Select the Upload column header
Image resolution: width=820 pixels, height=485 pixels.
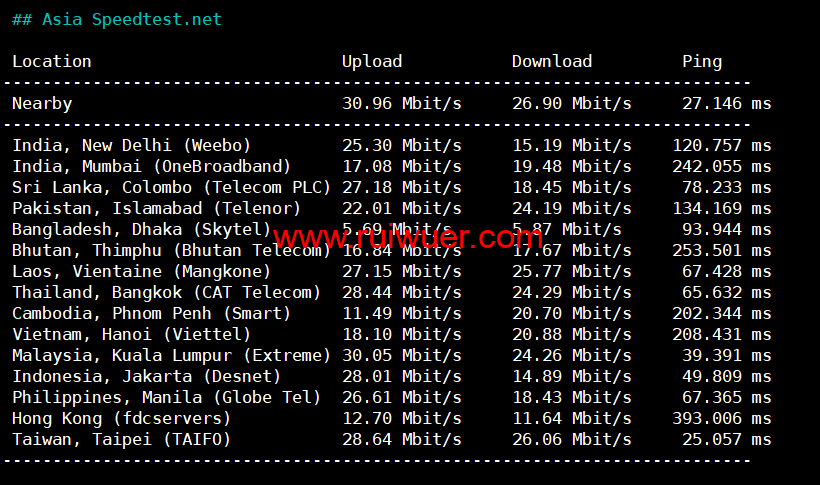(x=372, y=62)
